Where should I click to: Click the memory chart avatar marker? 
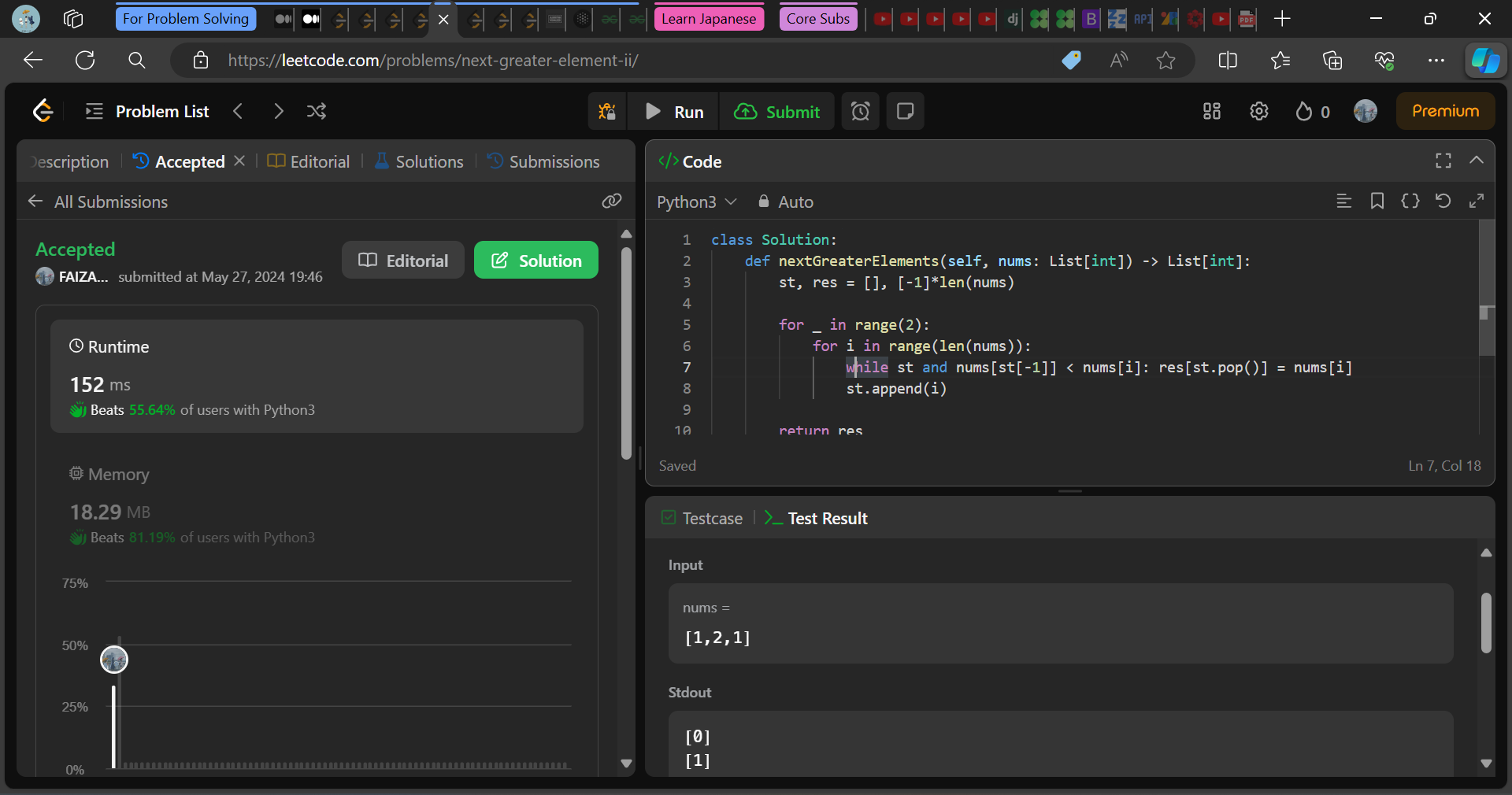pos(114,660)
